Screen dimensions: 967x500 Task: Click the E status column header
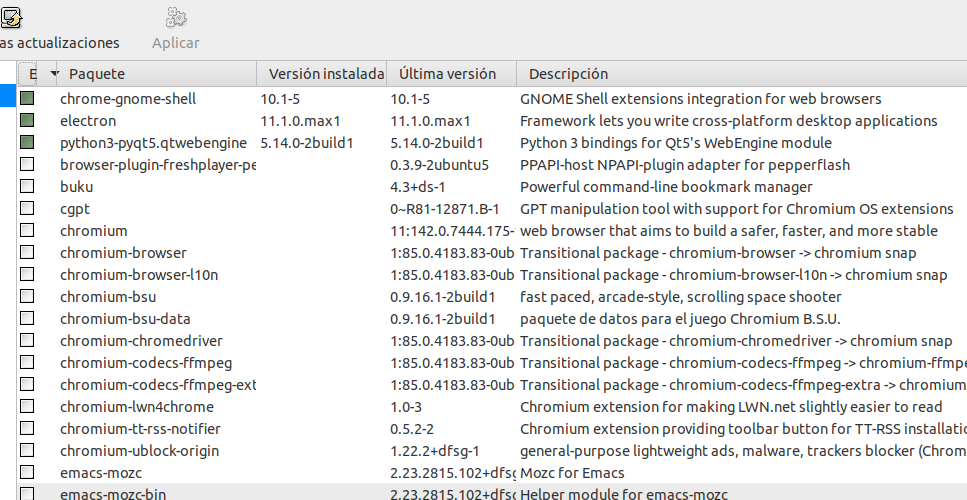(x=31, y=74)
